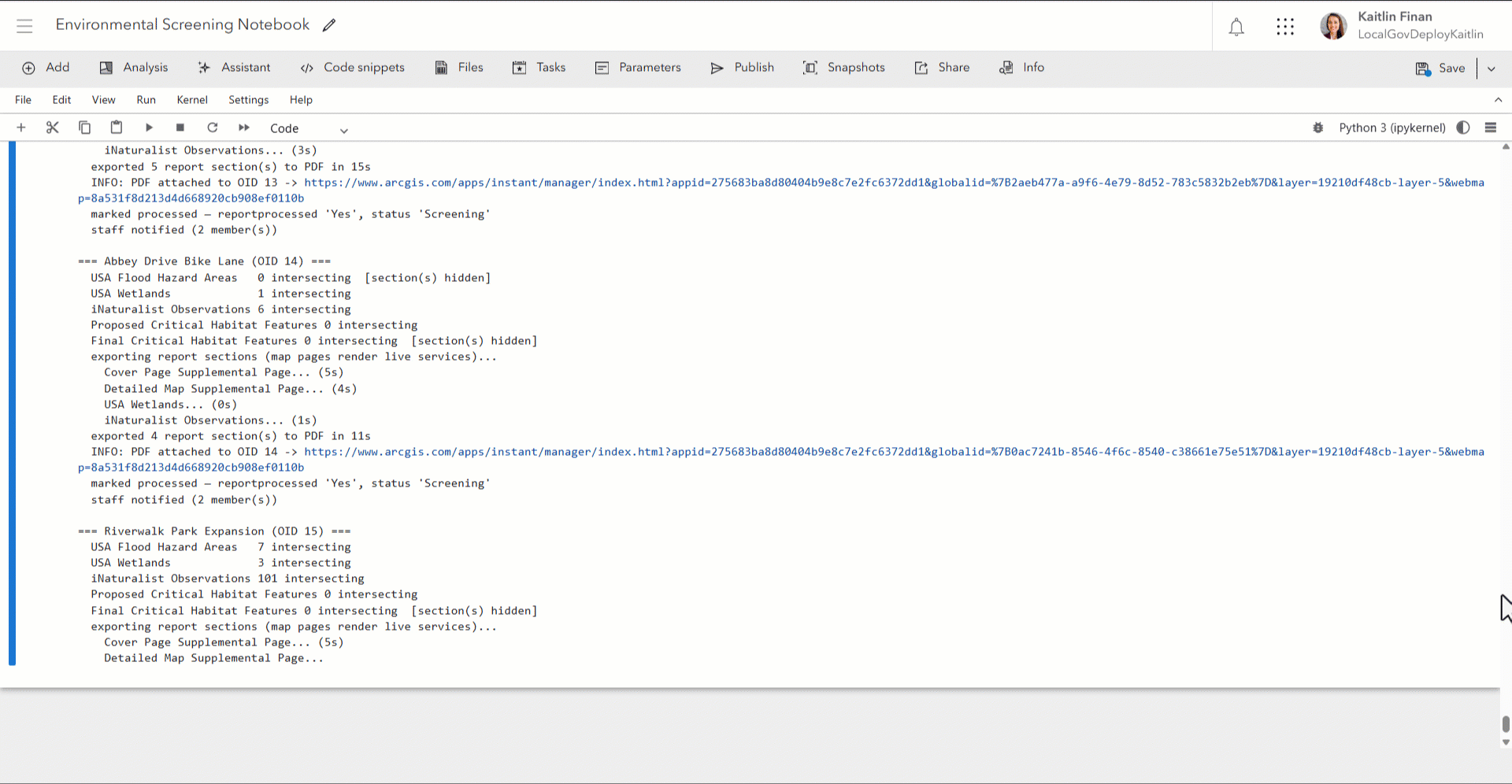Screen dimensions: 1512x784
Task: Open Code snippets panel
Action: point(352,68)
